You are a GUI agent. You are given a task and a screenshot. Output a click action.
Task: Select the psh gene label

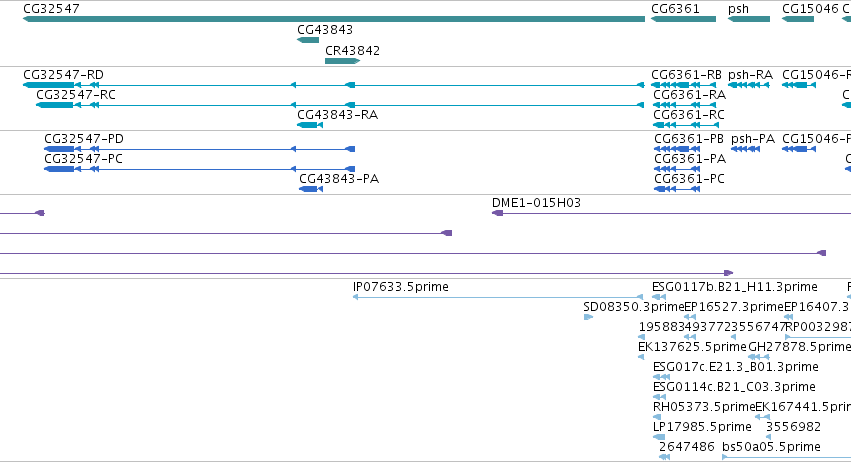tap(738, 9)
